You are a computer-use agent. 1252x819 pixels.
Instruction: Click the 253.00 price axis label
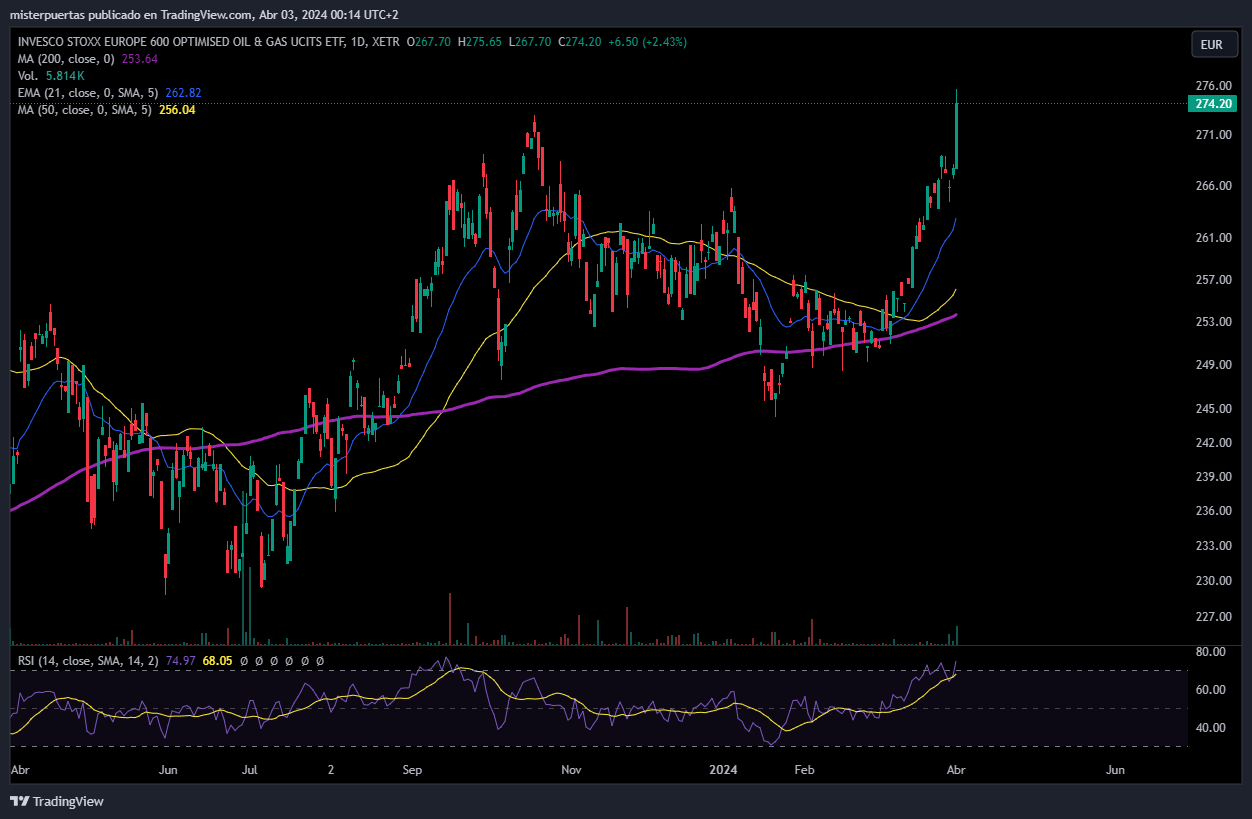point(1213,322)
